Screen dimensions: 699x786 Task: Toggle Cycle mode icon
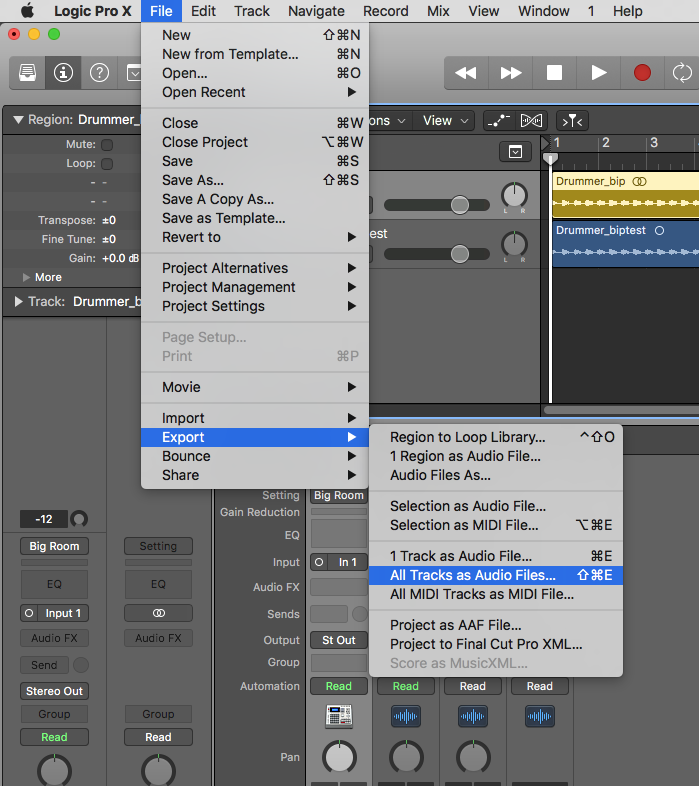point(682,73)
